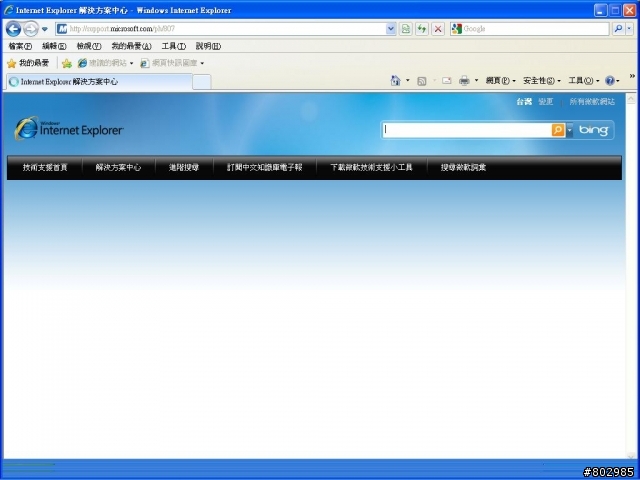
Task: Click the vertical scrollbar up arrow
Action: pos(631,99)
